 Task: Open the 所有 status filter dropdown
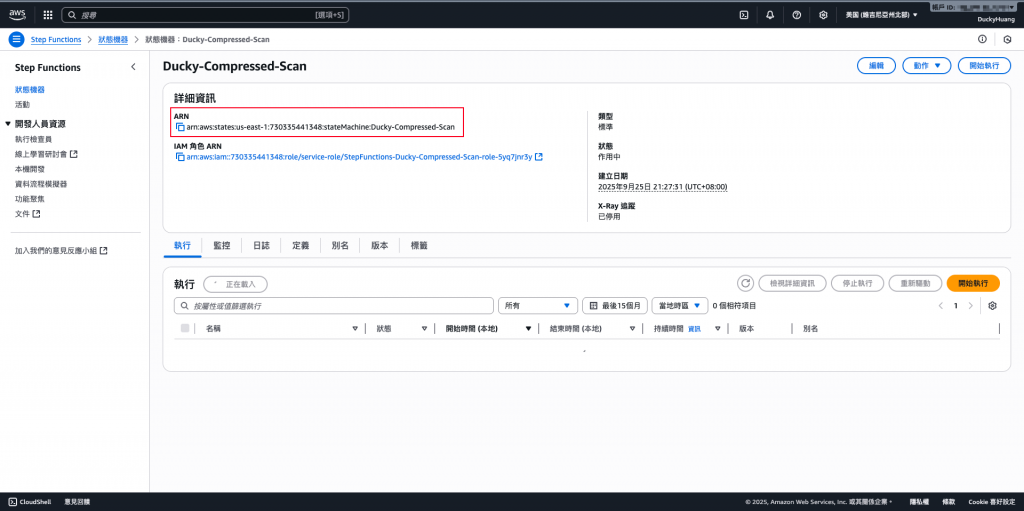[x=538, y=305]
